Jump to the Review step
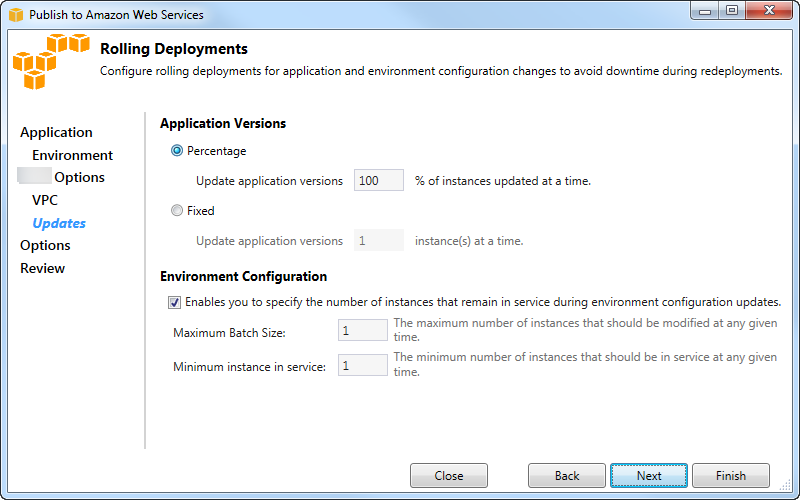This screenshot has height=500, width=800. click(x=42, y=268)
